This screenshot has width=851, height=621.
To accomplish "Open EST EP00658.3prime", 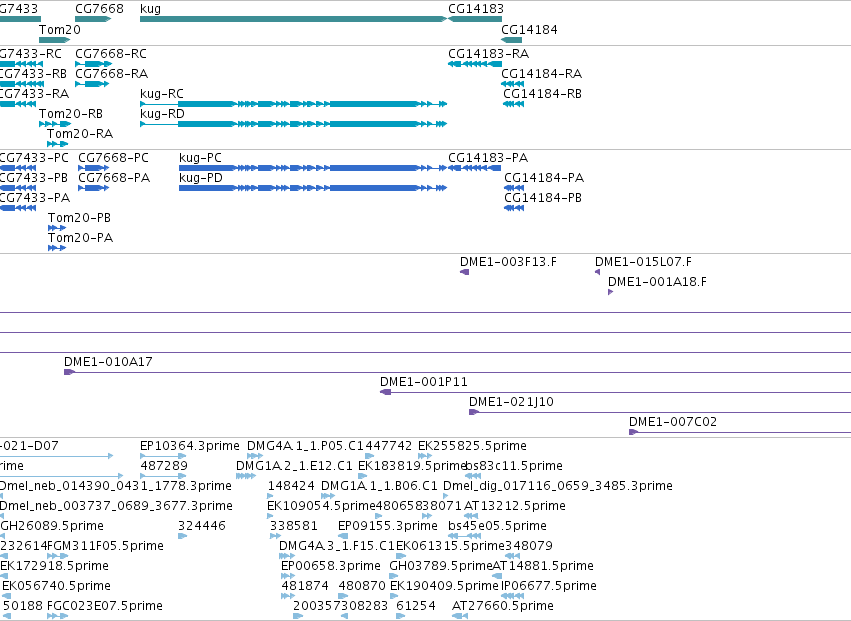I will click(x=288, y=576).
